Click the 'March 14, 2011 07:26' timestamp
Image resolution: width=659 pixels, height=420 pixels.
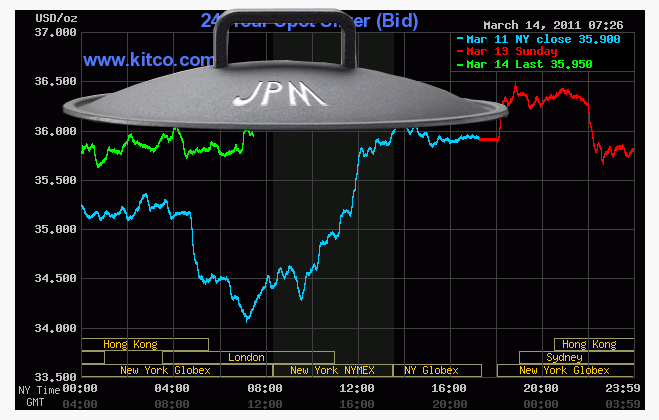[x=553, y=25]
